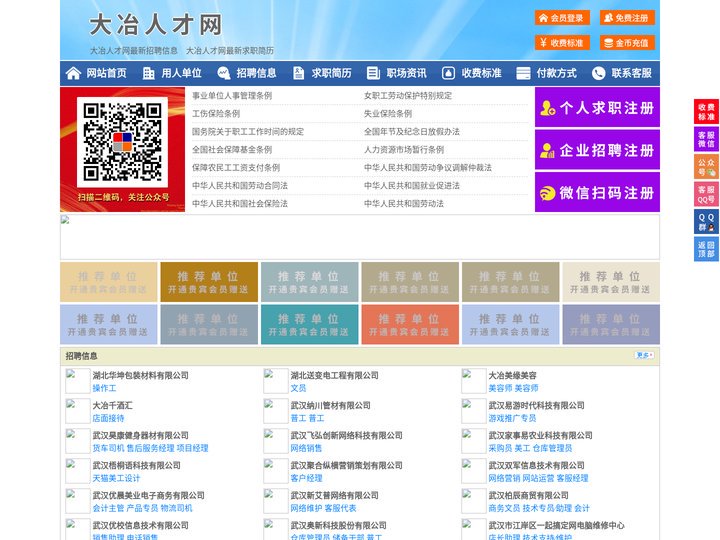
Task: Click the logo image of 武汉昊康健身器材有限公司
Action: [77, 441]
